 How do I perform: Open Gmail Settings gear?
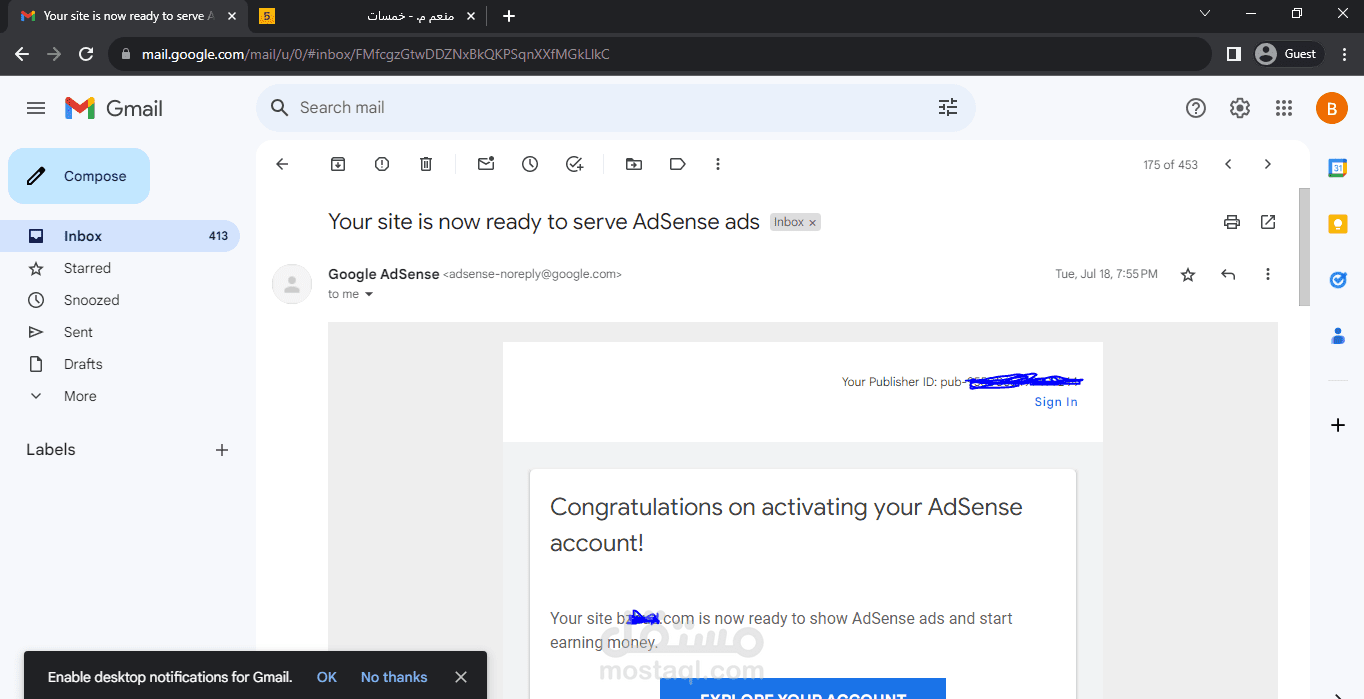coord(1240,108)
